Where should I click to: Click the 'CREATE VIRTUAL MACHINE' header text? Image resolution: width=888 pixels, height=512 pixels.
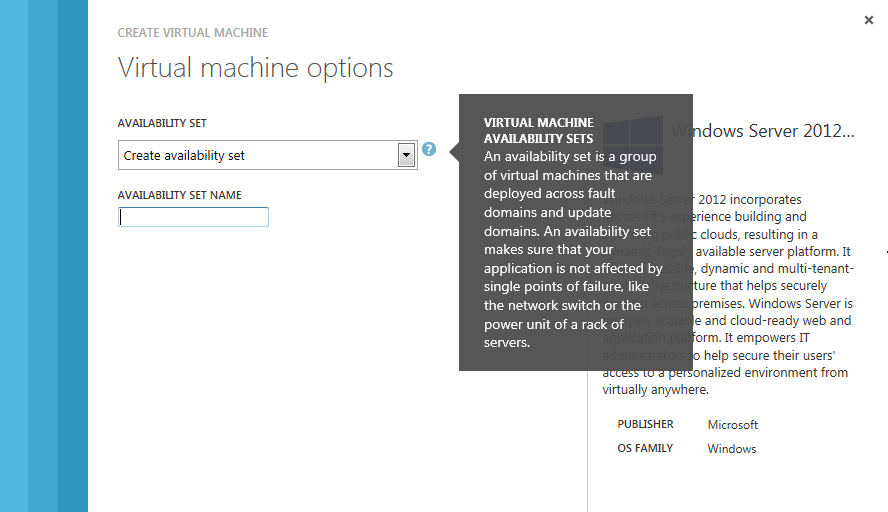(x=193, y=33)
